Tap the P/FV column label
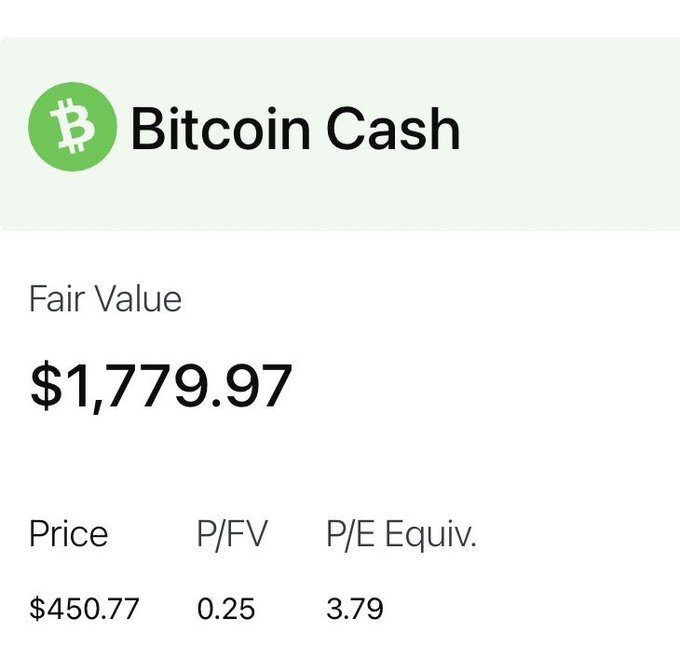Image resolution: width=680 pixels, height=660 pixels. click(232, 533)
